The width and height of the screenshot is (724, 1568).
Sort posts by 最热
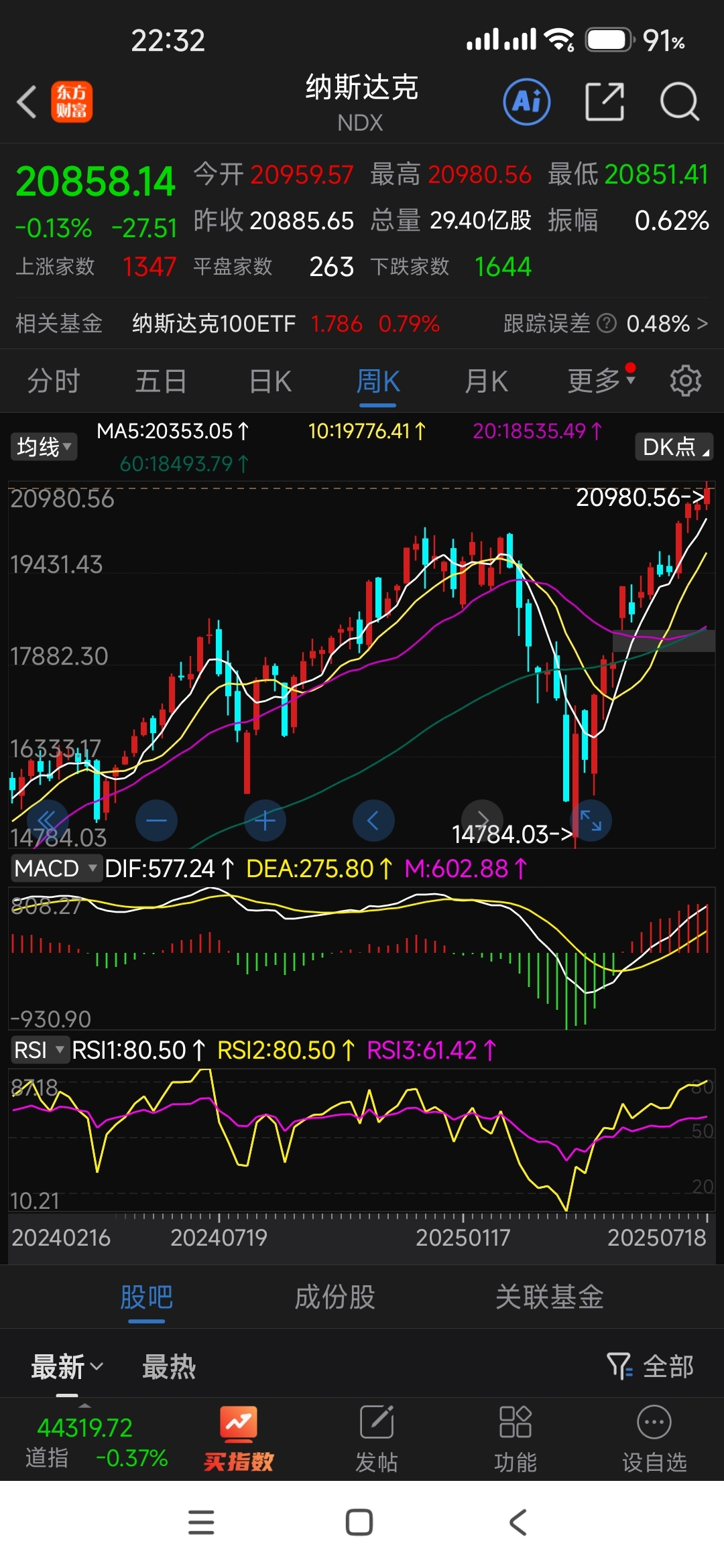pyautogui.click(x=169, y=1366)
